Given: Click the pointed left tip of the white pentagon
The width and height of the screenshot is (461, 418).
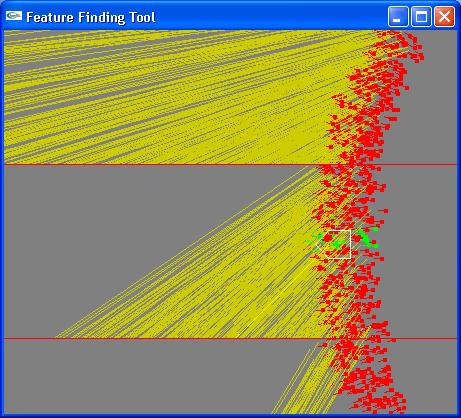Looking at the screenshot, I should [317, 246].
